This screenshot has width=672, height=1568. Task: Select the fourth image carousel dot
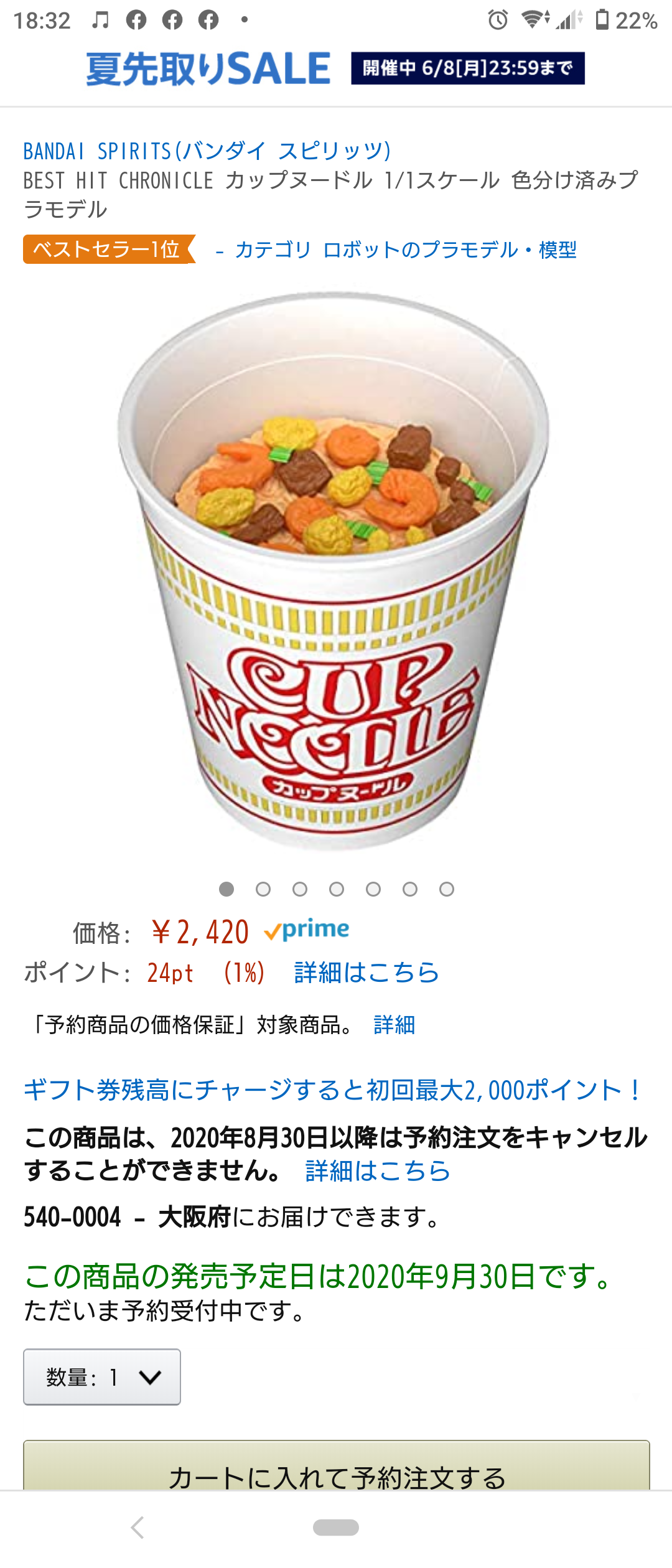337,889
